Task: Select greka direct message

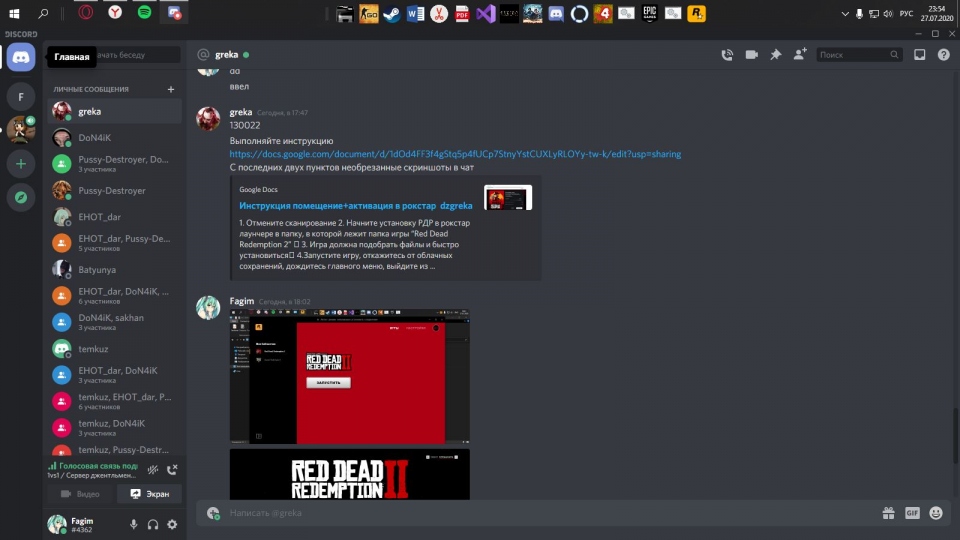Action: pyautogui.click(x=115, y=111)
